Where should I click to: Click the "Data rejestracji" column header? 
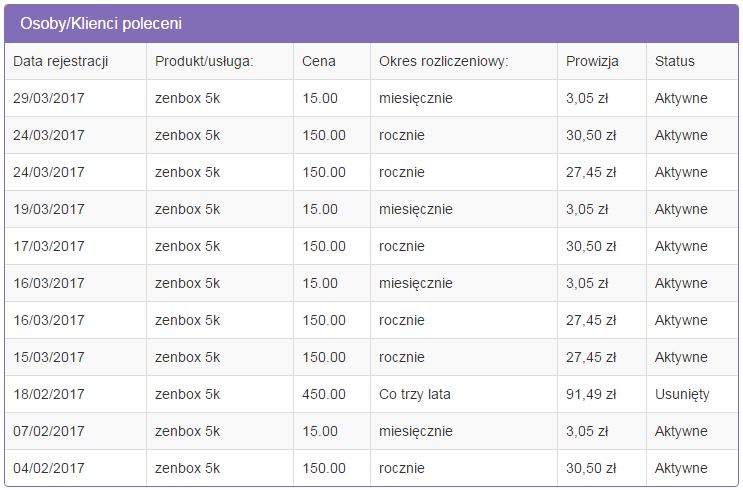[60, 61]
